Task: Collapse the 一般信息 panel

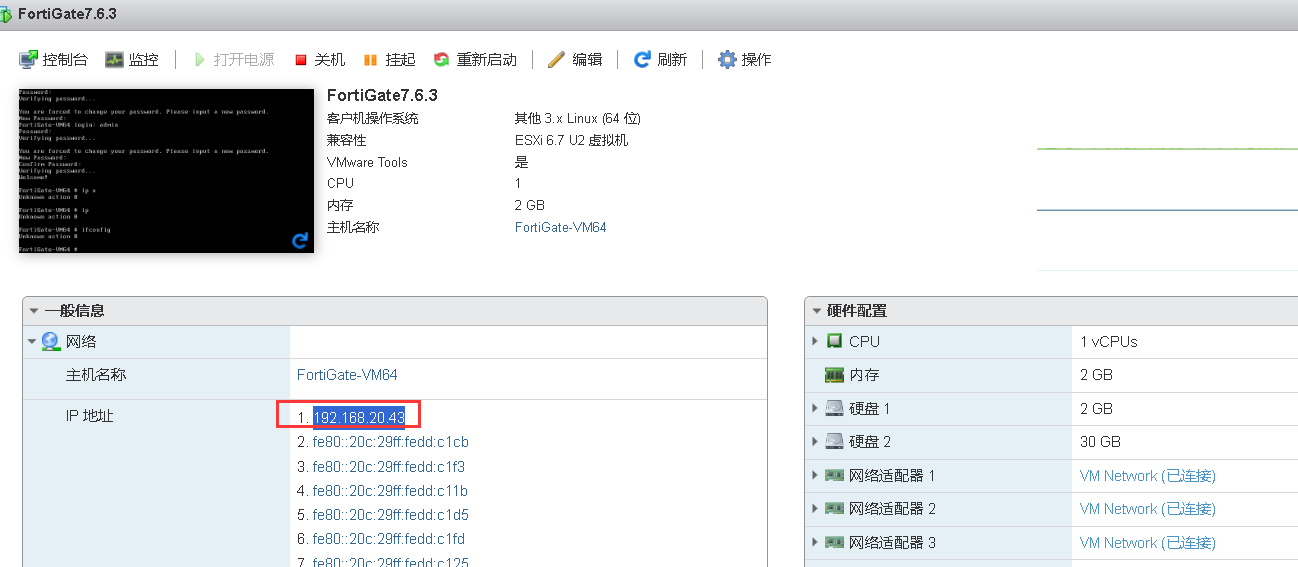Action: pyautogui.click(x=34, y=311)
